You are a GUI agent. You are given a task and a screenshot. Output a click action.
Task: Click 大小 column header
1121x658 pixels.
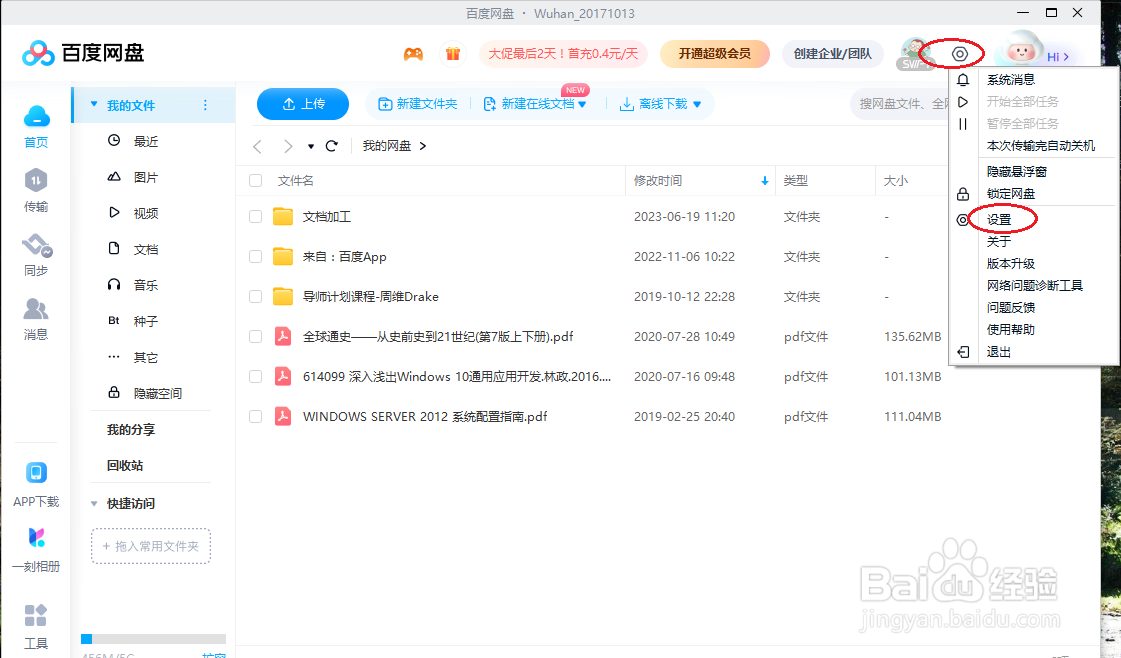pos(896,181)
